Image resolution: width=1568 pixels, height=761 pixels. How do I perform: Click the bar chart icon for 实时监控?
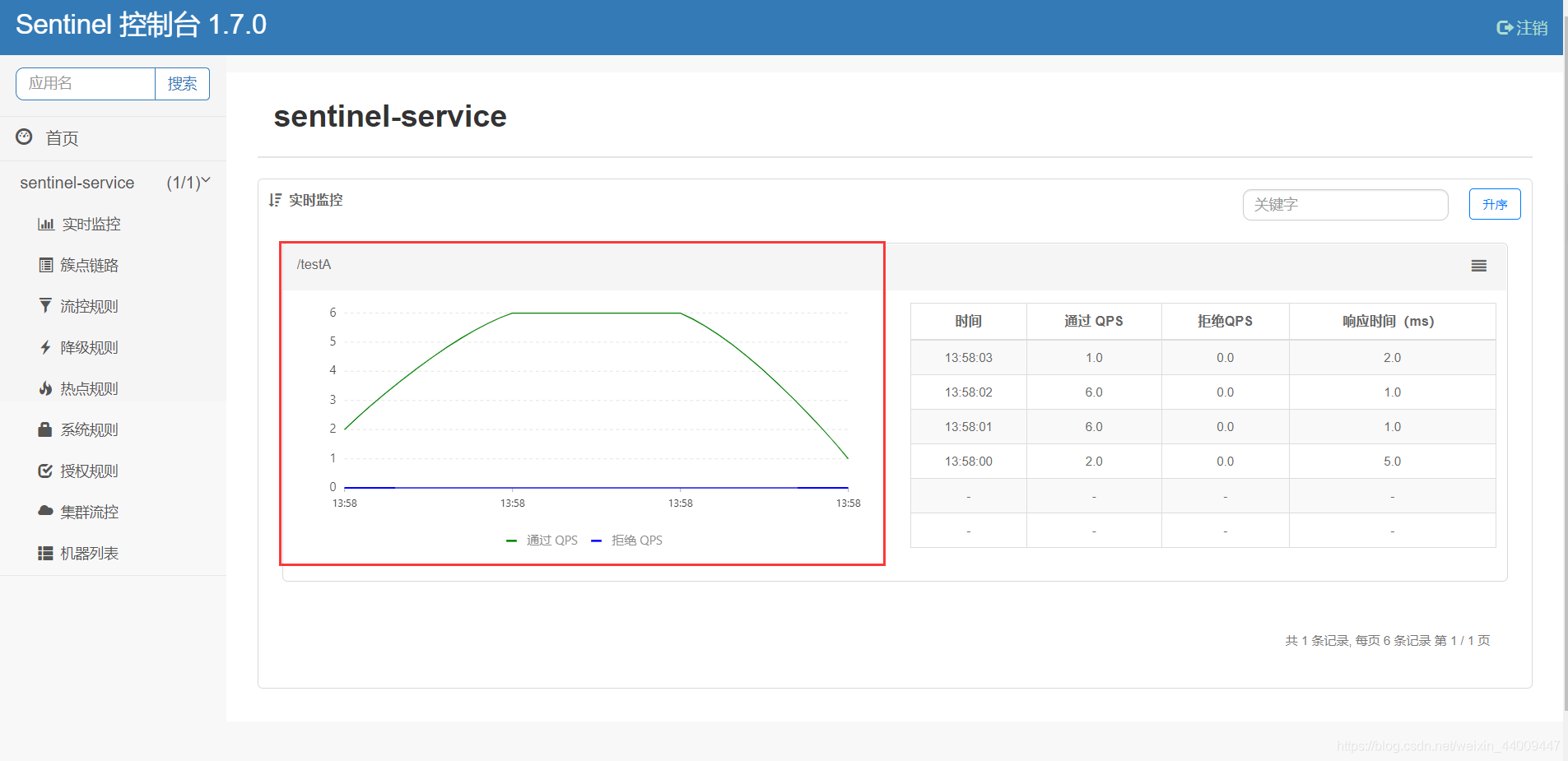[x=46, y=224]
